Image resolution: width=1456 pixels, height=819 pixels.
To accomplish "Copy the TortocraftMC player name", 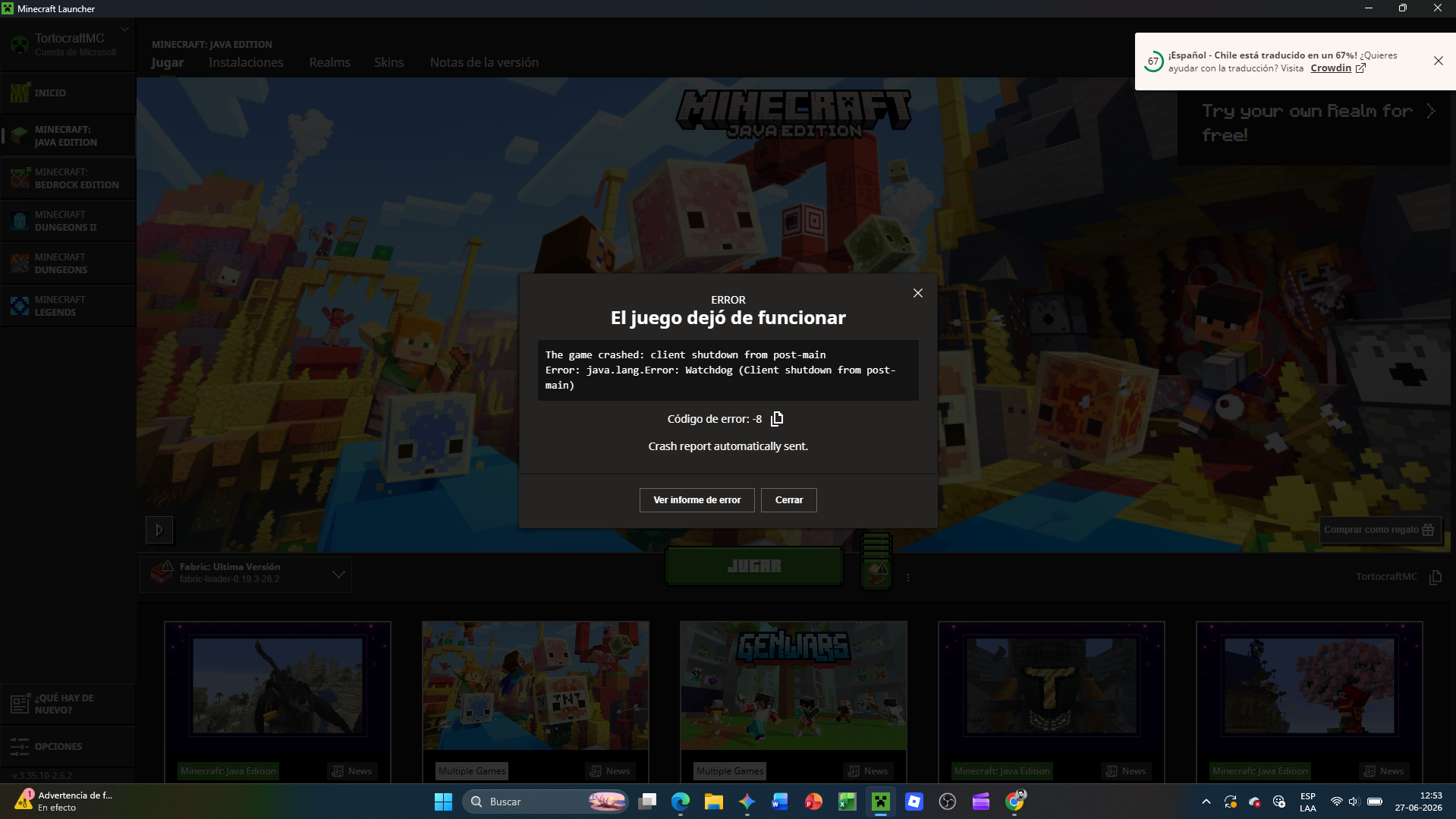I will [1436, 577].
